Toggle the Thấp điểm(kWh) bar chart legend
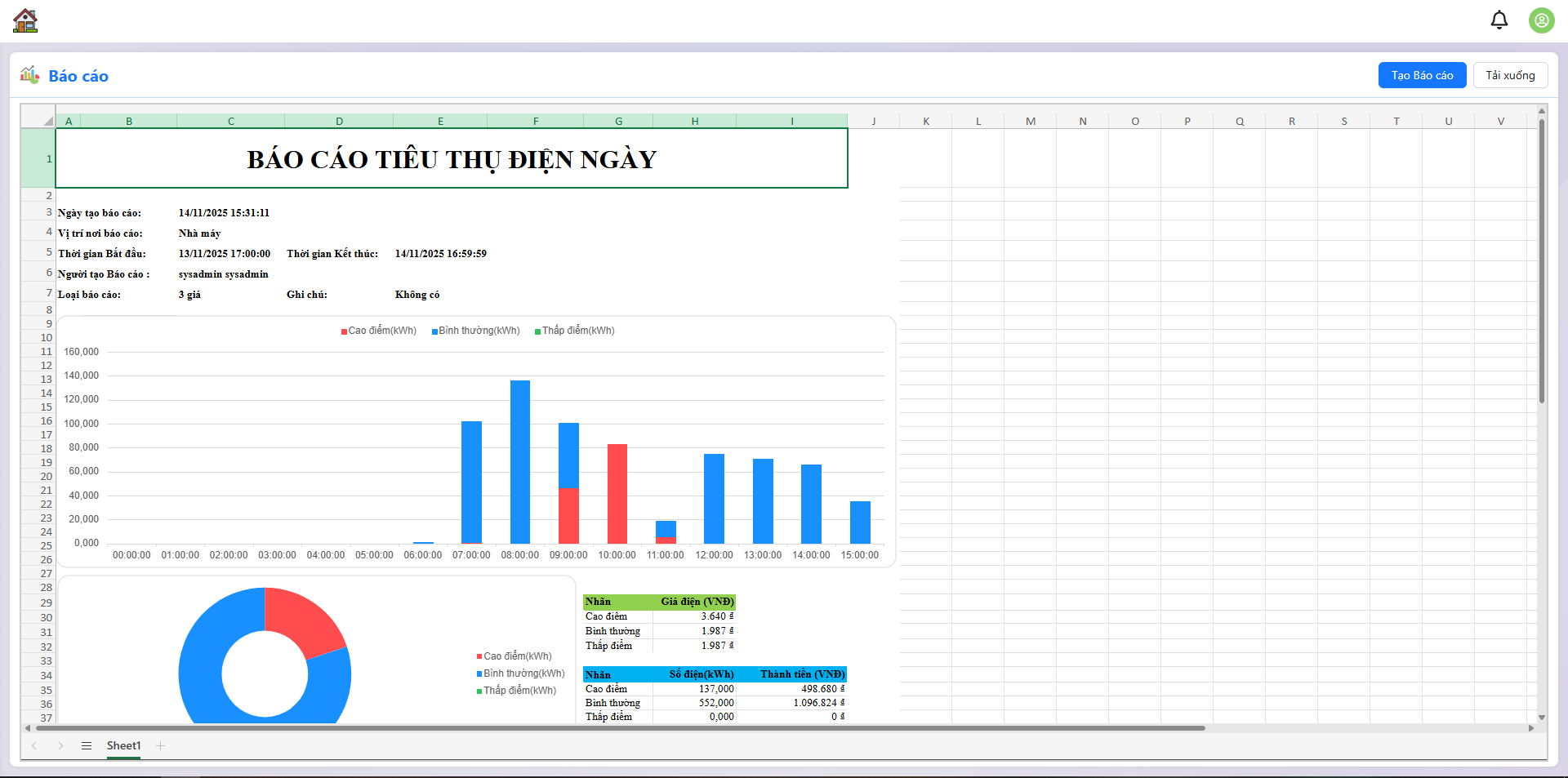1568x778 pixels. point(575,331)
